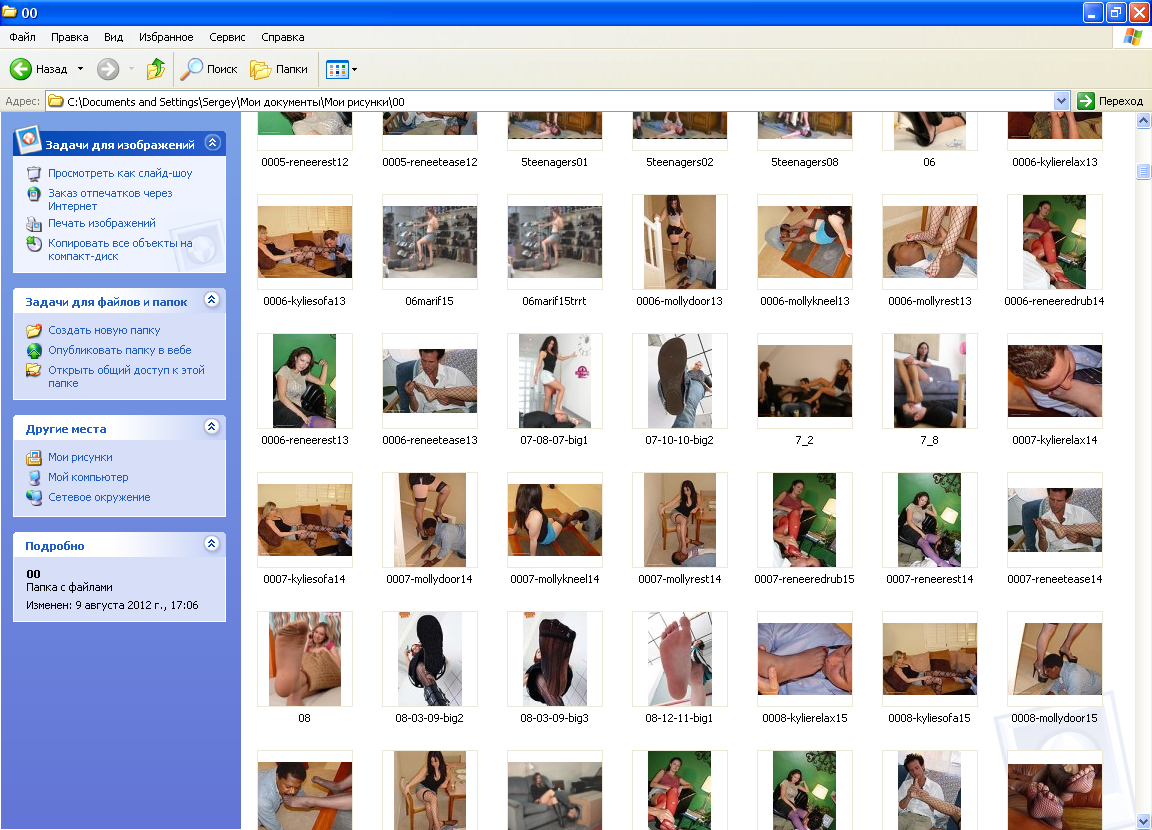Image resolution: width=1152 pixels, height=830 pixels.
Task: Select the file name 08
Action: coord(305,718)
